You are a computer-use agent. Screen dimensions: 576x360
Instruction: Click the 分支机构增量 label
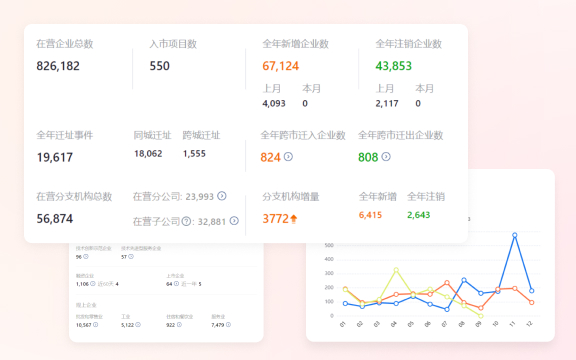pyautogui.click(x=291, y=197)
